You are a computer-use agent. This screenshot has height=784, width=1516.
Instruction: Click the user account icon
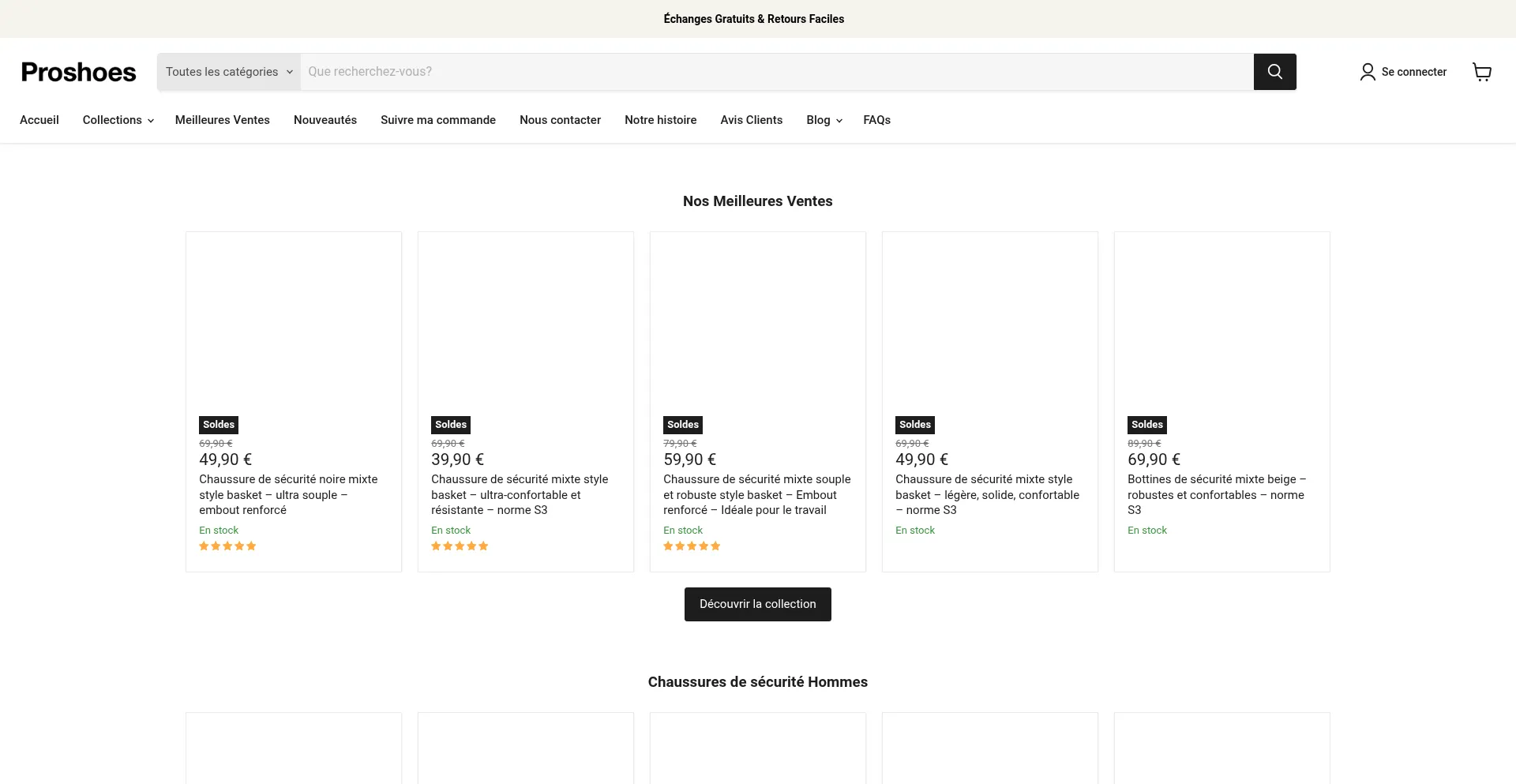pyautogui.click(x=1367, y=72)
